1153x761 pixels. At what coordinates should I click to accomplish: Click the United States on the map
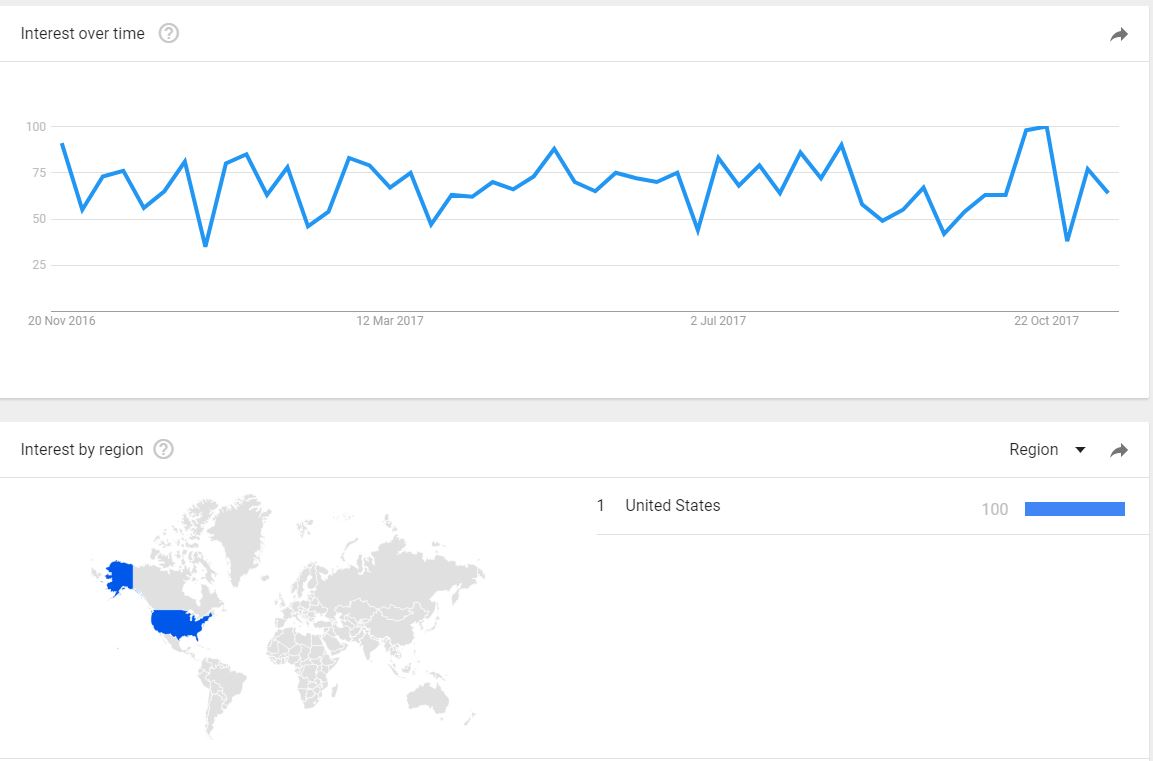point(180,624)
